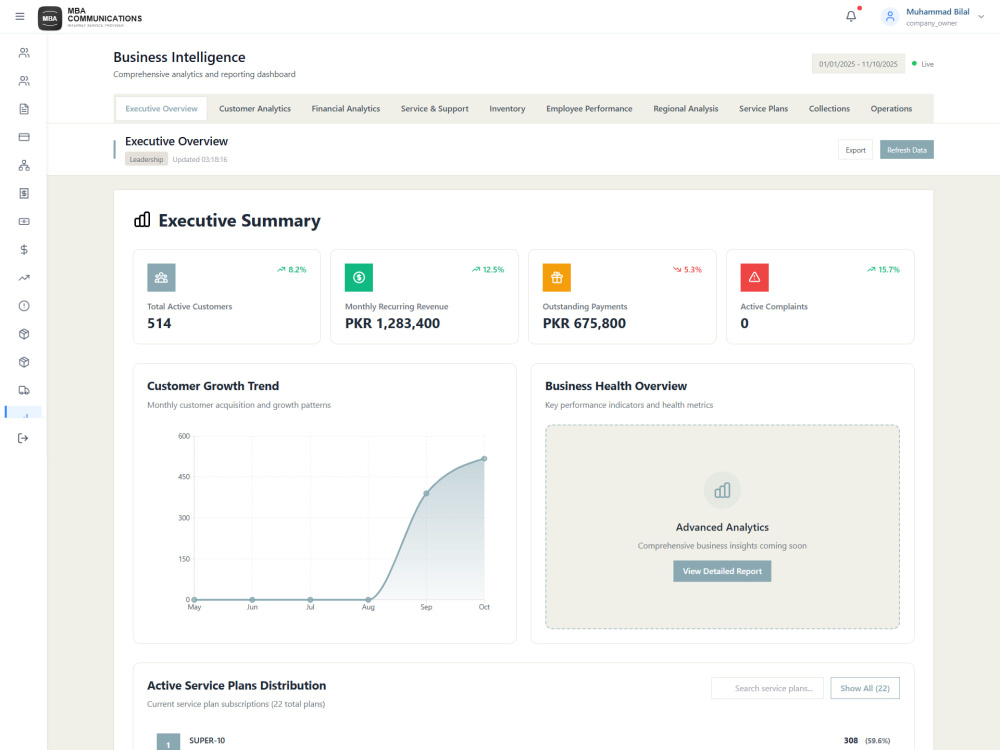Open the dollar sign sidebar icon
Image resolution: width=1000 pixels, height=750 pixels.
[x=24, y=249]
